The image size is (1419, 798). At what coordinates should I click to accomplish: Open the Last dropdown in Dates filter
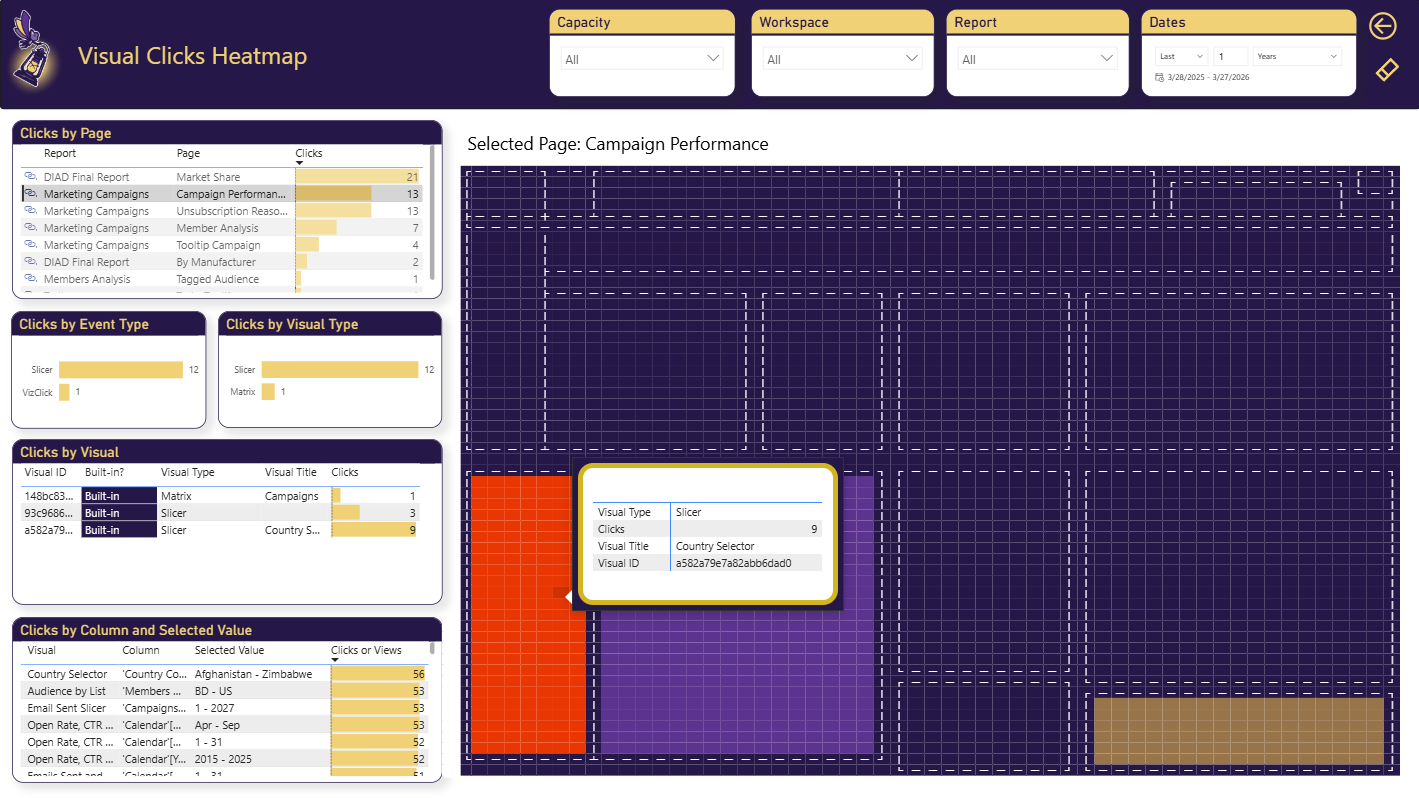1180,56
